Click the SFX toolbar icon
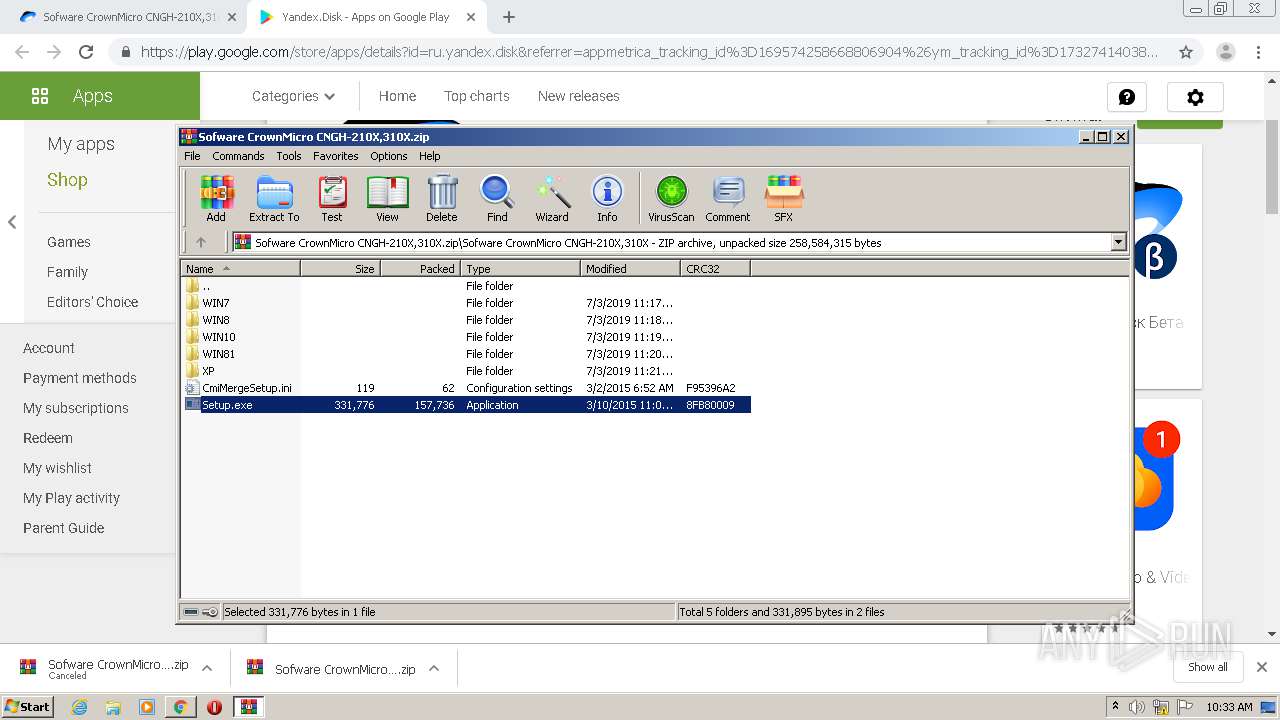Image resolution: width=1280 pixels, height=720 pixels. coord(783,198)
